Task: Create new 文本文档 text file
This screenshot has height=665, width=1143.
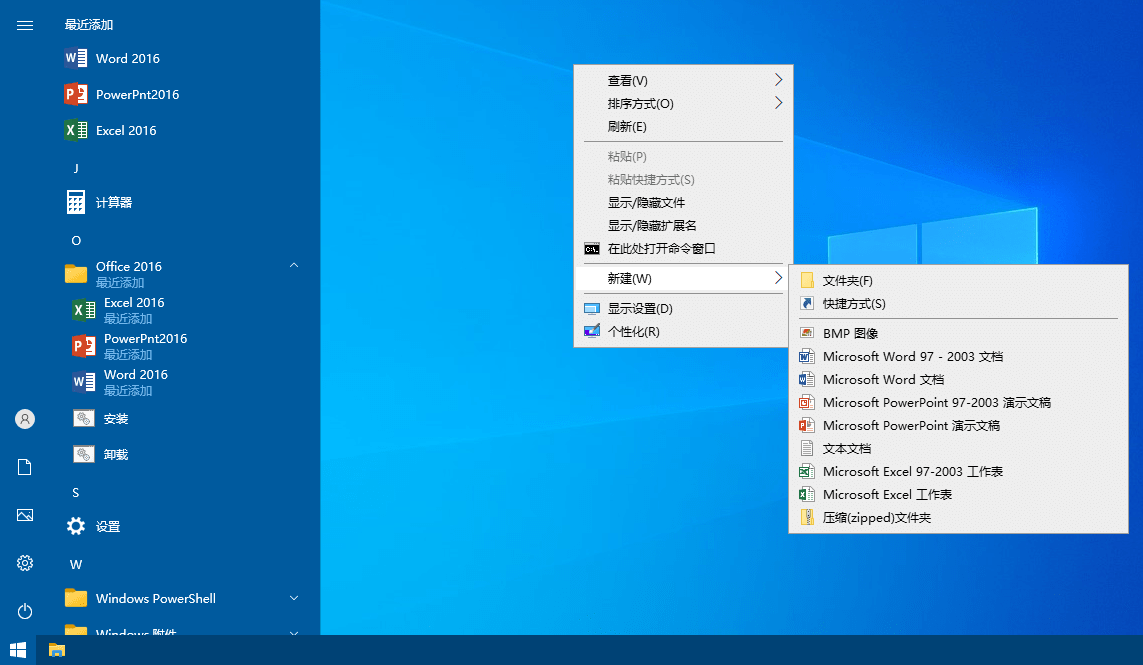Action: [958, 448]
